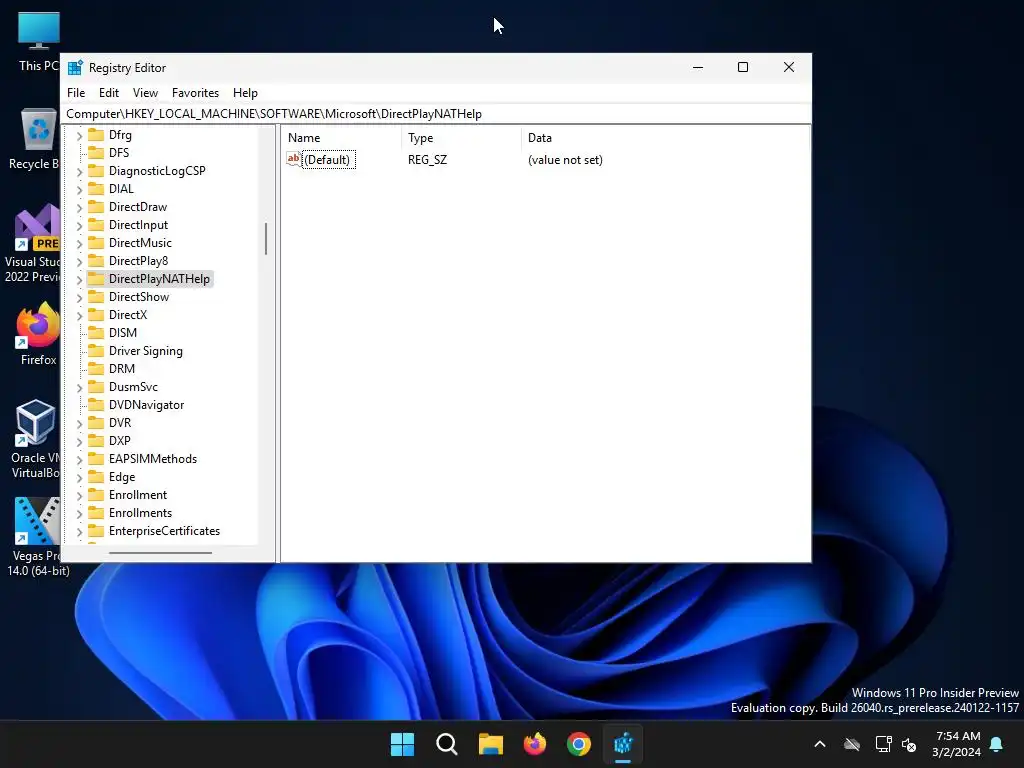Viewport: 1024px width, 768px height.
Task: Expand the DirectInput key
Action: (79, 226)
